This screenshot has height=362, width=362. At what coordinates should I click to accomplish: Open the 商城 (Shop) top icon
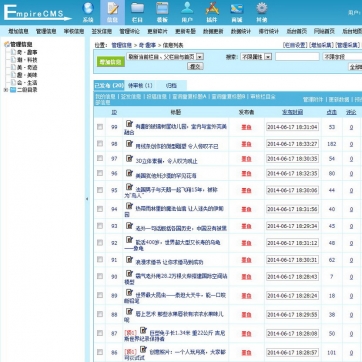tap(237, 12)
